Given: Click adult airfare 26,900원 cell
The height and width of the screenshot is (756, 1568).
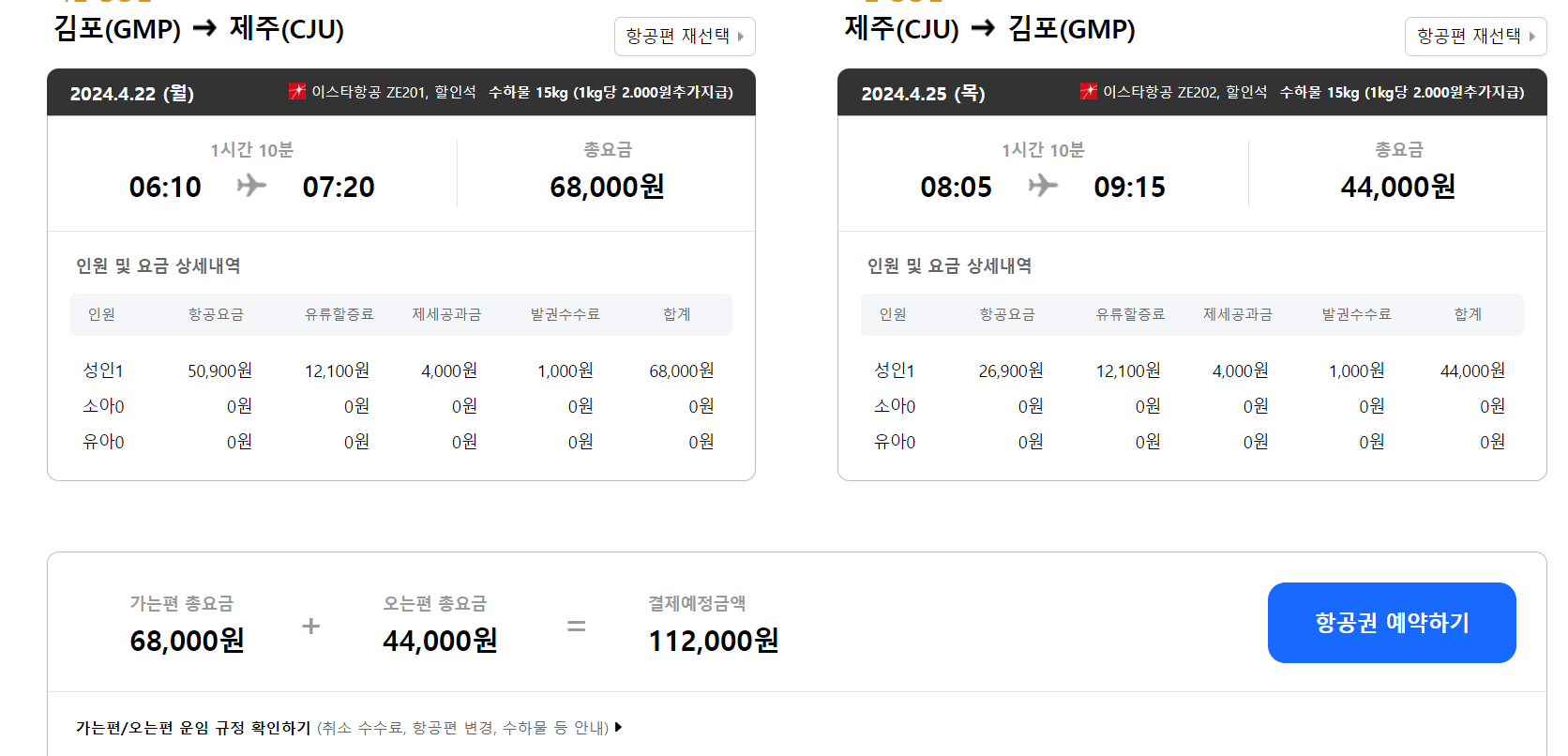Looking at the screenshot, I should click(1011, 370).
